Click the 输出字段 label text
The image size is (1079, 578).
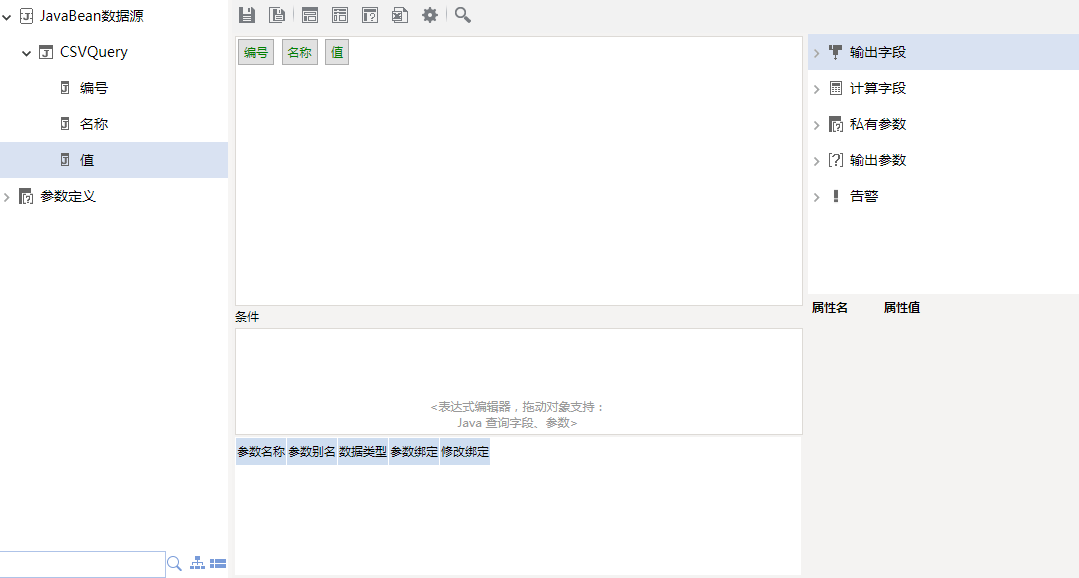(x=878, y=52)
